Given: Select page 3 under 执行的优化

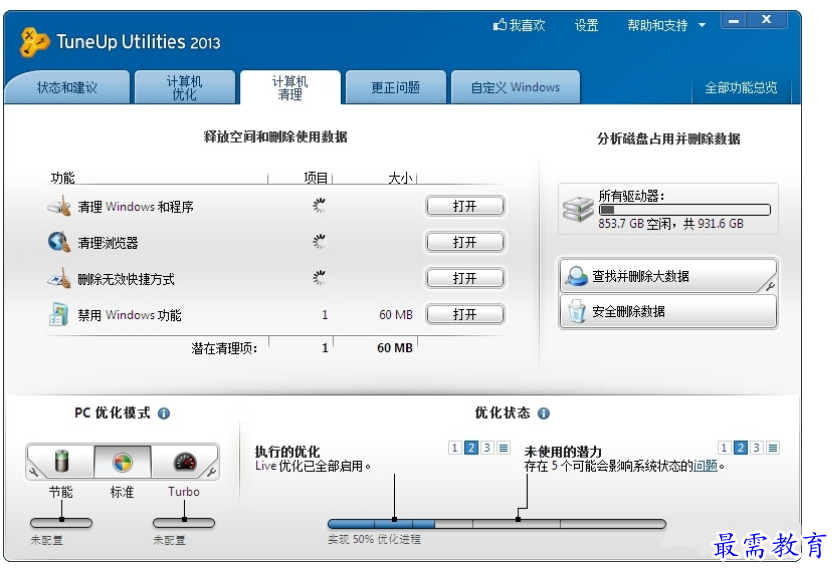Looking at the screenshot, I should tap(487, 448).
